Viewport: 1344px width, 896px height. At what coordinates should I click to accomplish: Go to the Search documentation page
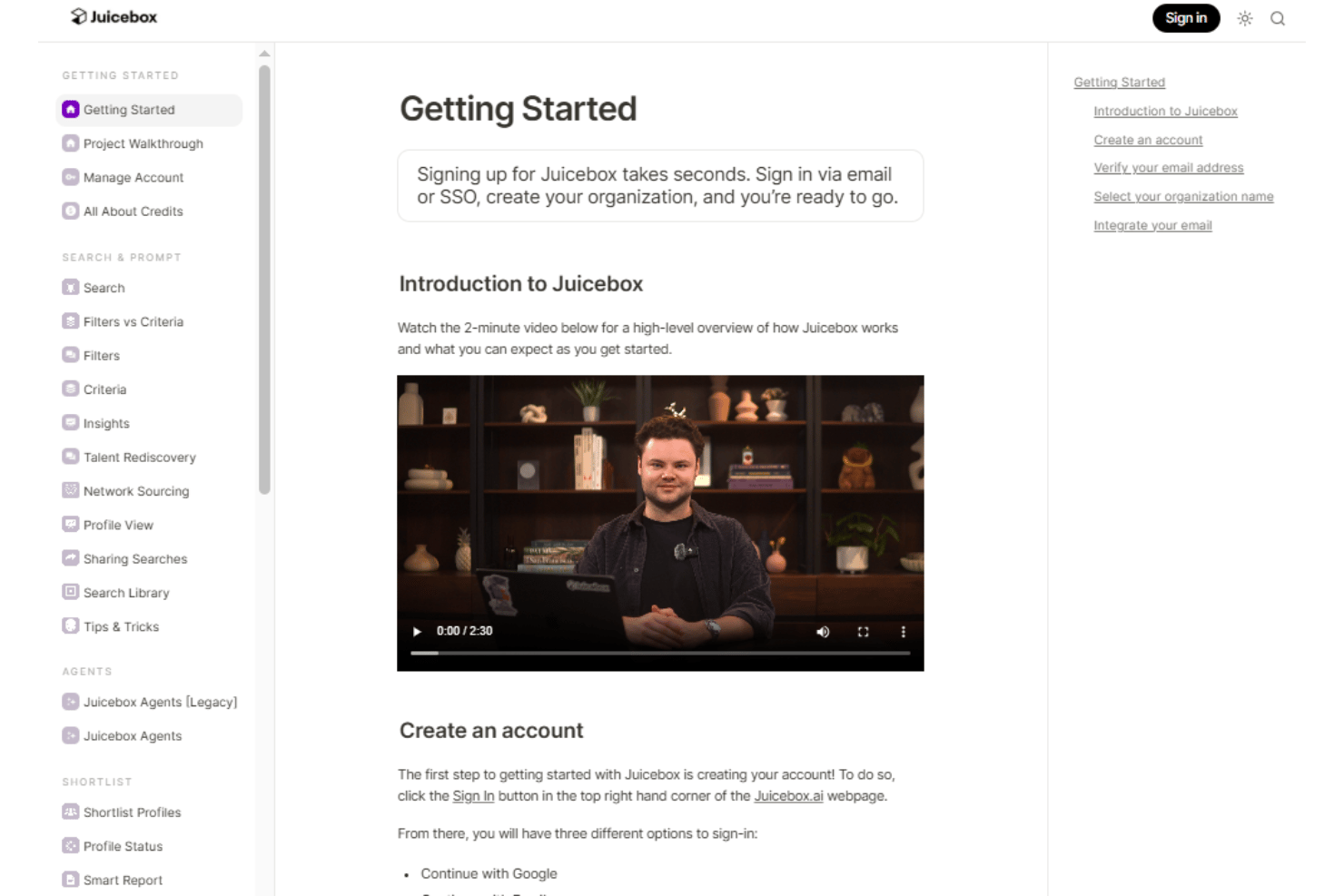pyautogui.click(x=104, y=288)
